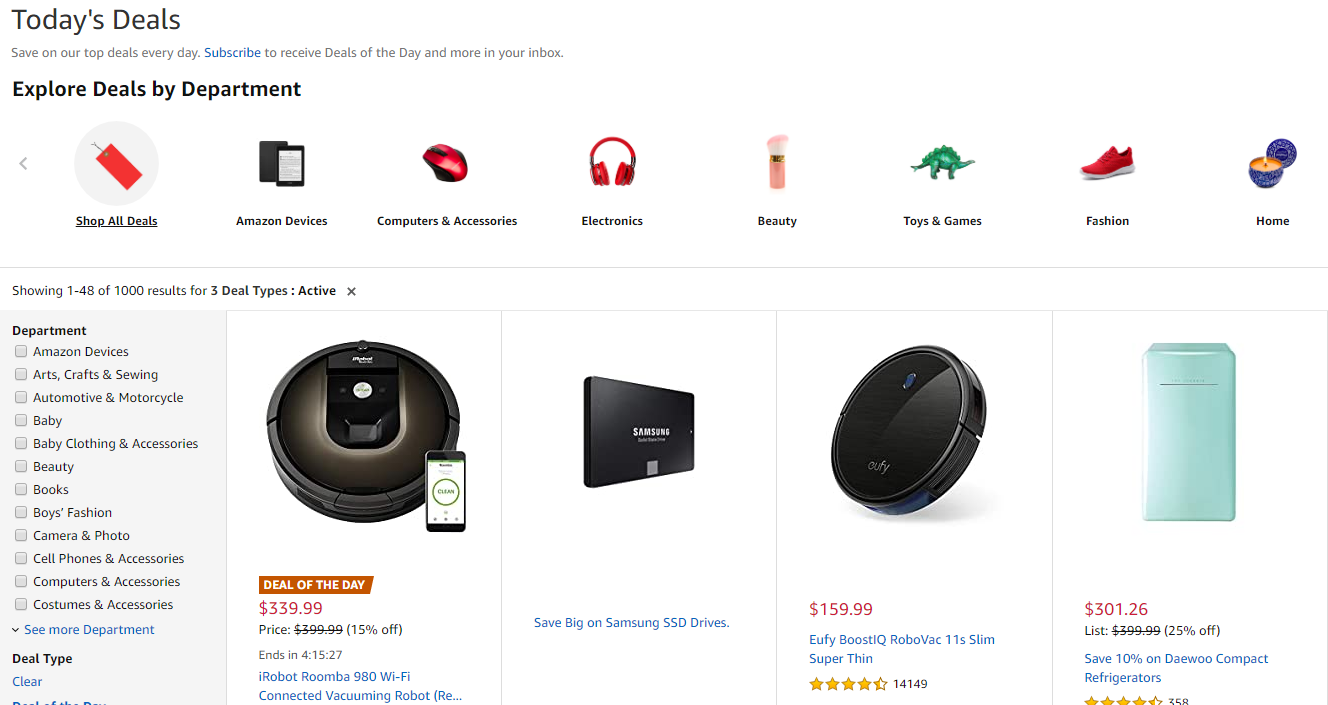1328x705 pixels.
Task: Remove the 3 Deal Types Active filter
Action: coord(351,292)
